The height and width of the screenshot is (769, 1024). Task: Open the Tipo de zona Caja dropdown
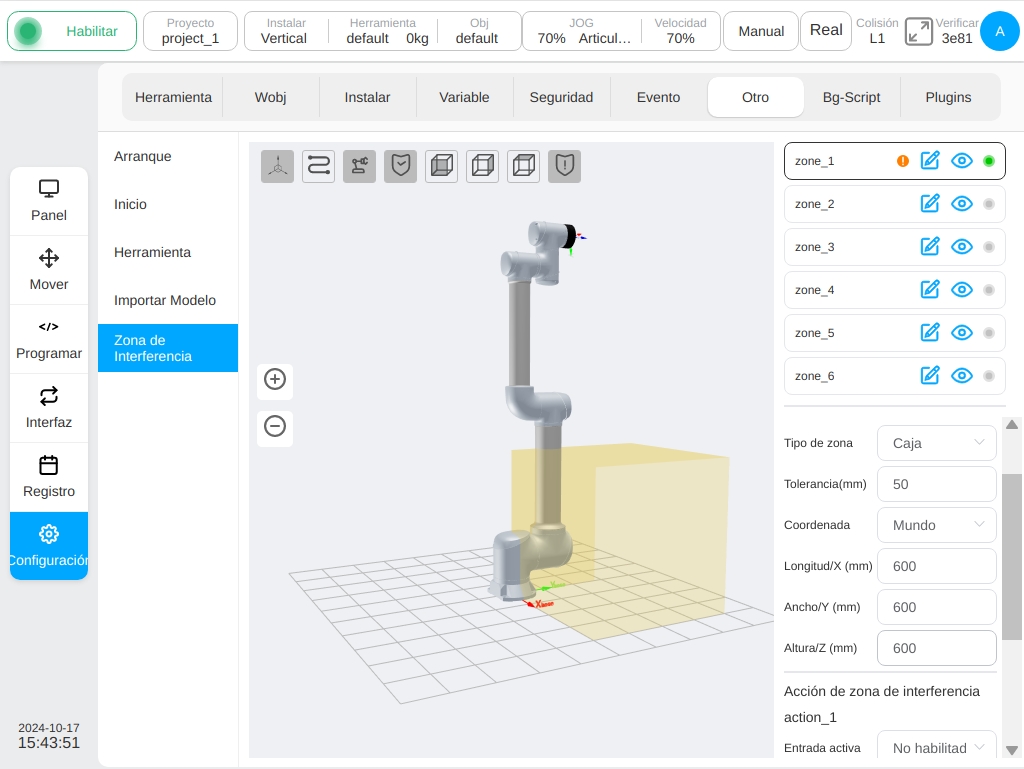tap(936, 443)
